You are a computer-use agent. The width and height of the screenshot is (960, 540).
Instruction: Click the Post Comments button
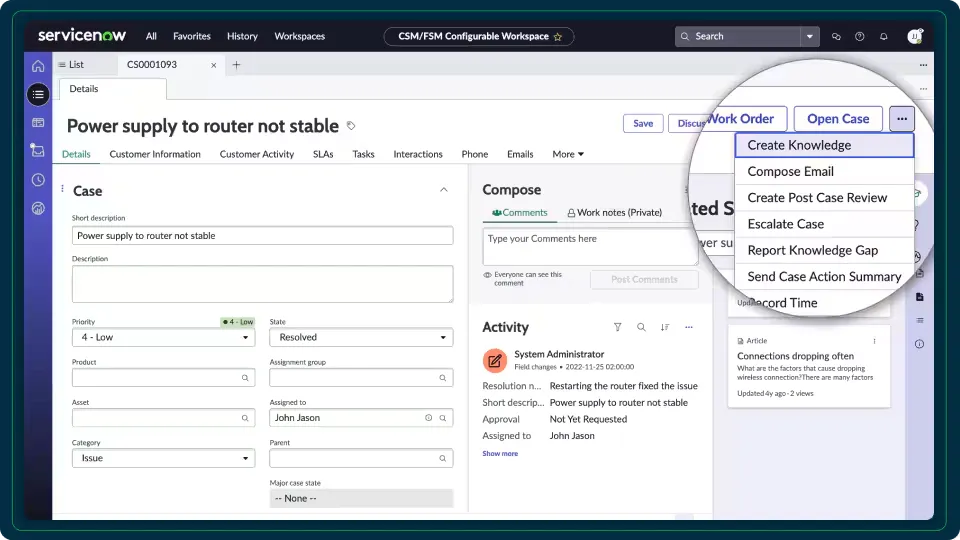point(644,279)
